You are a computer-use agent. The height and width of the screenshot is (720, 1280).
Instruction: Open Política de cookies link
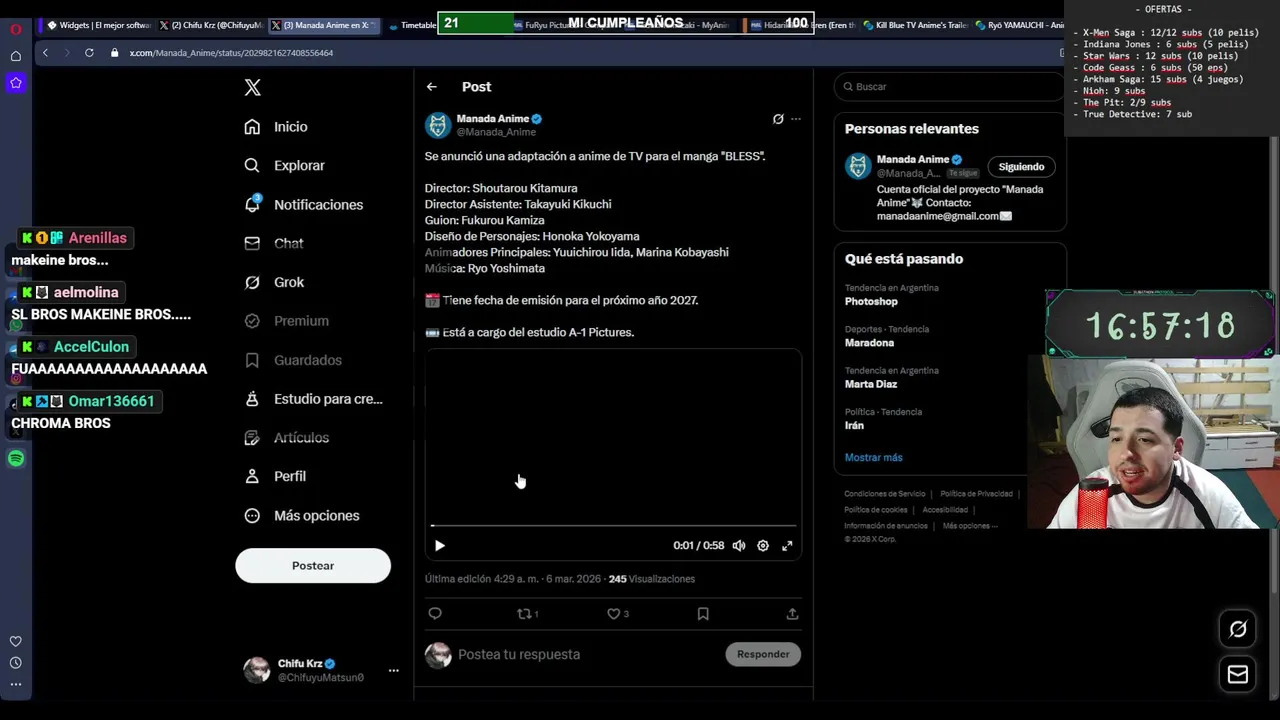coord(875,510)
